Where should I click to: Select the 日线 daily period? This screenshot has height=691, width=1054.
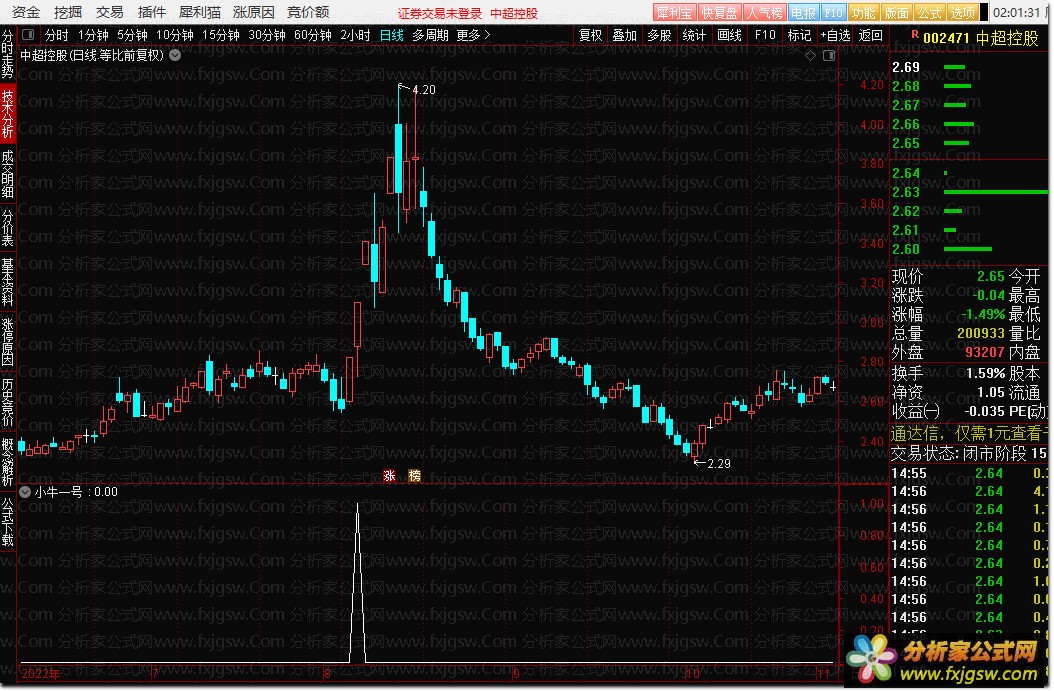(391, 35)
